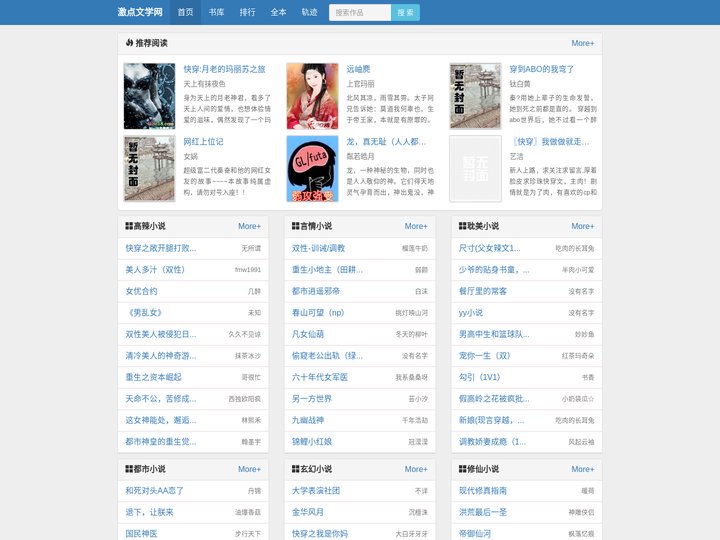Open the 网红上位记 cover thumbnail
The image size is (720, 540).
click(149, 169)
